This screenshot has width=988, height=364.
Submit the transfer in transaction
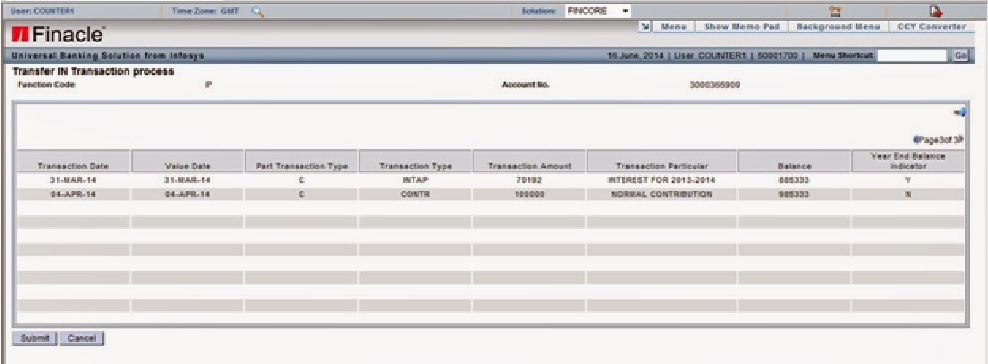[x=35, y=338]
